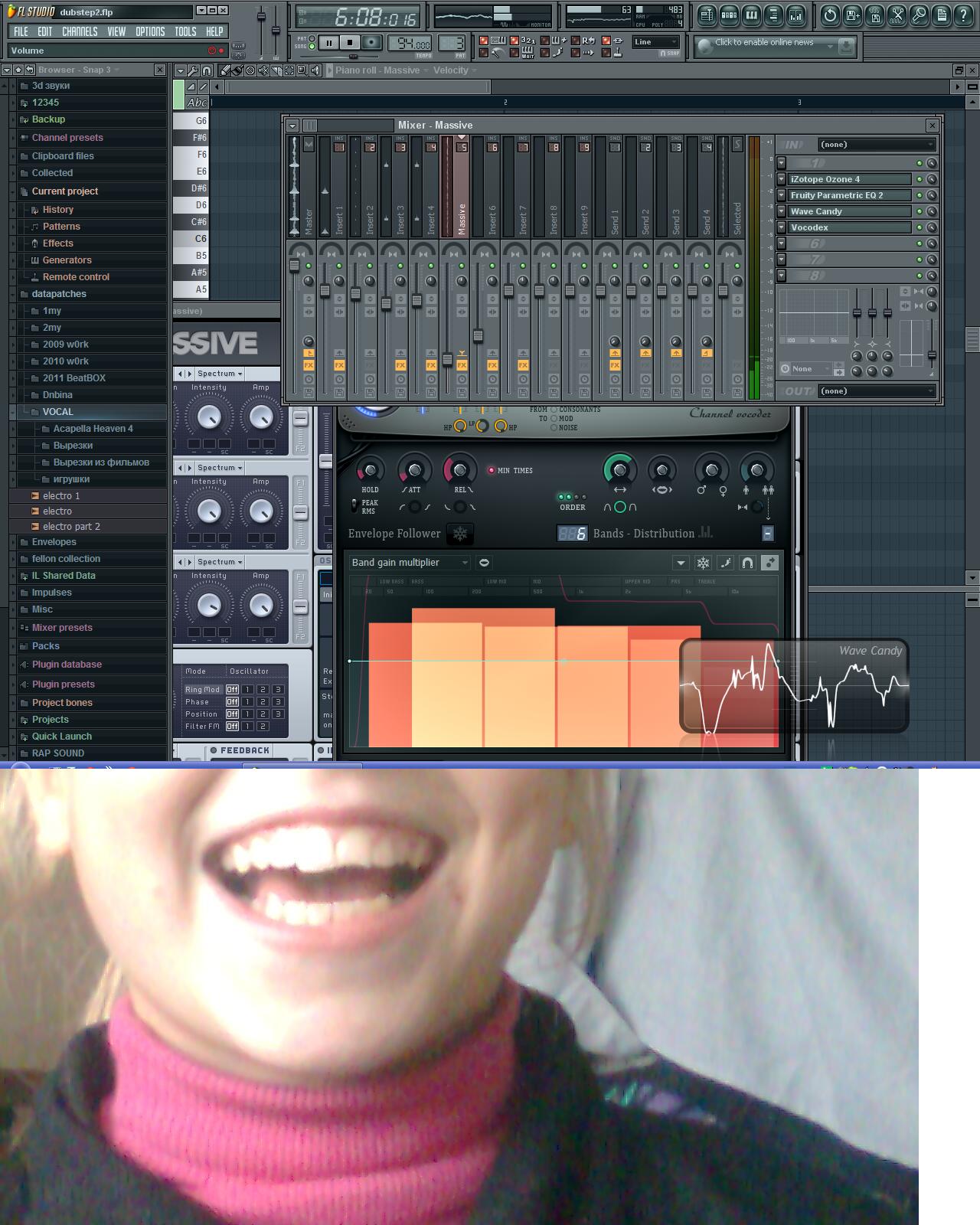Click the wrench tools icon in piano roll
This screenshot has height=1225, width=980.
[193, 70]
